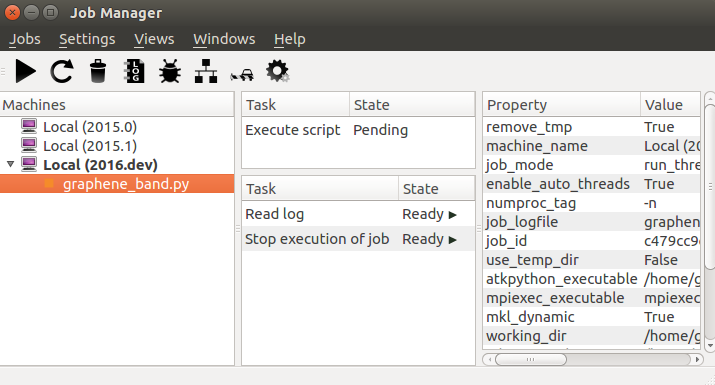Screen dimensions: 715x385
Task: Click the network hierarchy toolbar icon
Action: [206, 72]
